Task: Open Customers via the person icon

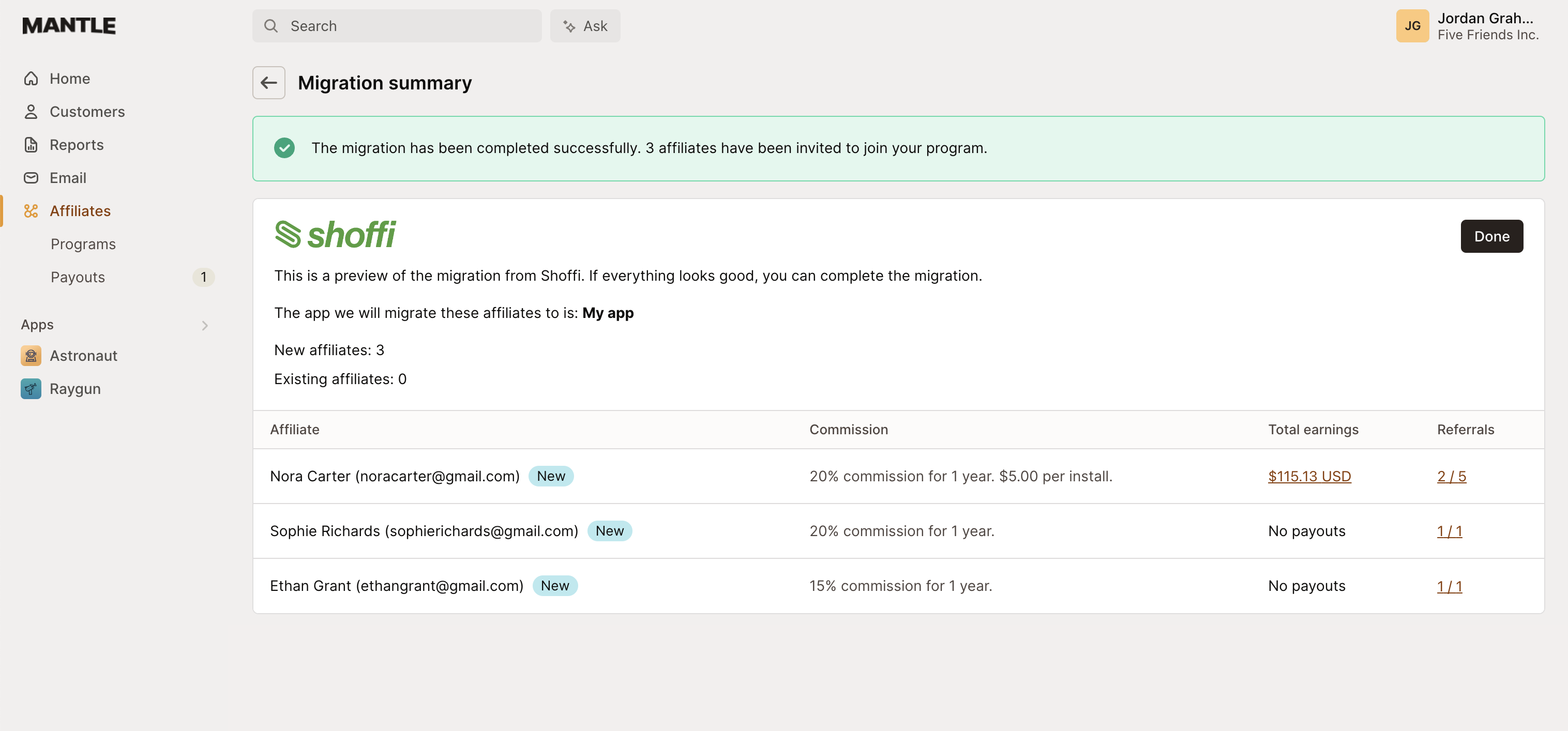Action: point(31,111)
